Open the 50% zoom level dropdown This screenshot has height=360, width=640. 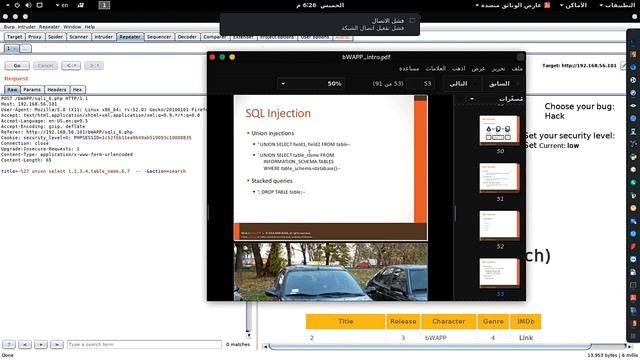[311, 84]
